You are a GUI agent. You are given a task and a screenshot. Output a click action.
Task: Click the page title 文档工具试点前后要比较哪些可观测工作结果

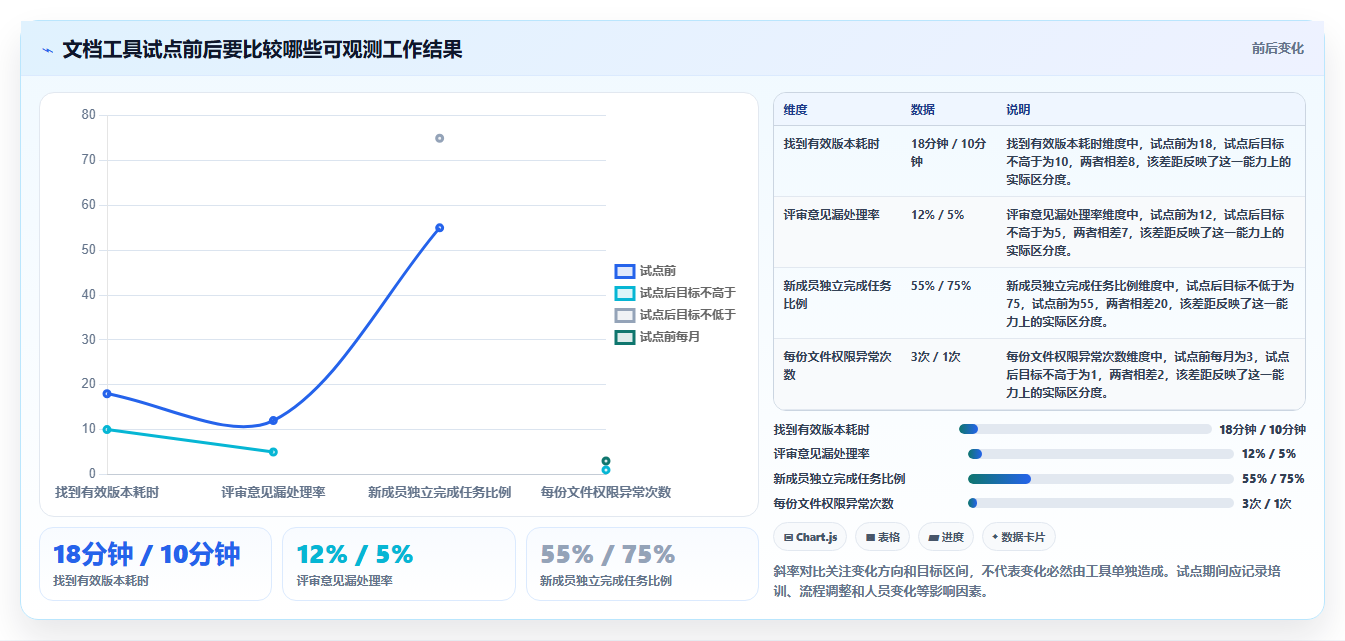[262, 49]
